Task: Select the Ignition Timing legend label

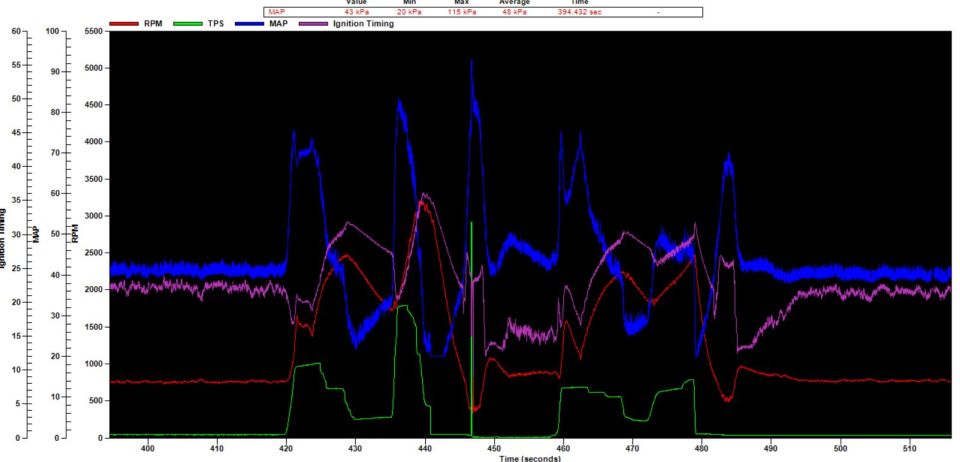Action: 364,24
